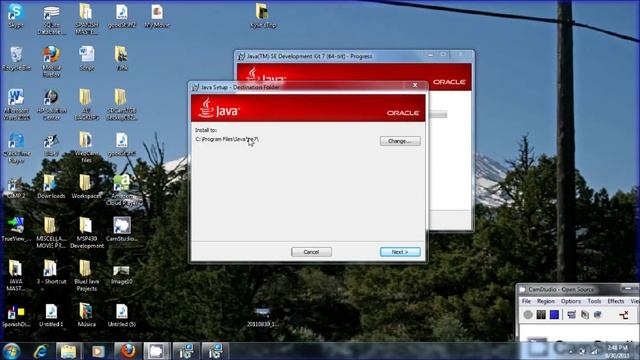The image size is (640, 360).
Task: Click the sixth CamStudio toolbar icon
Action: point(598,314)
